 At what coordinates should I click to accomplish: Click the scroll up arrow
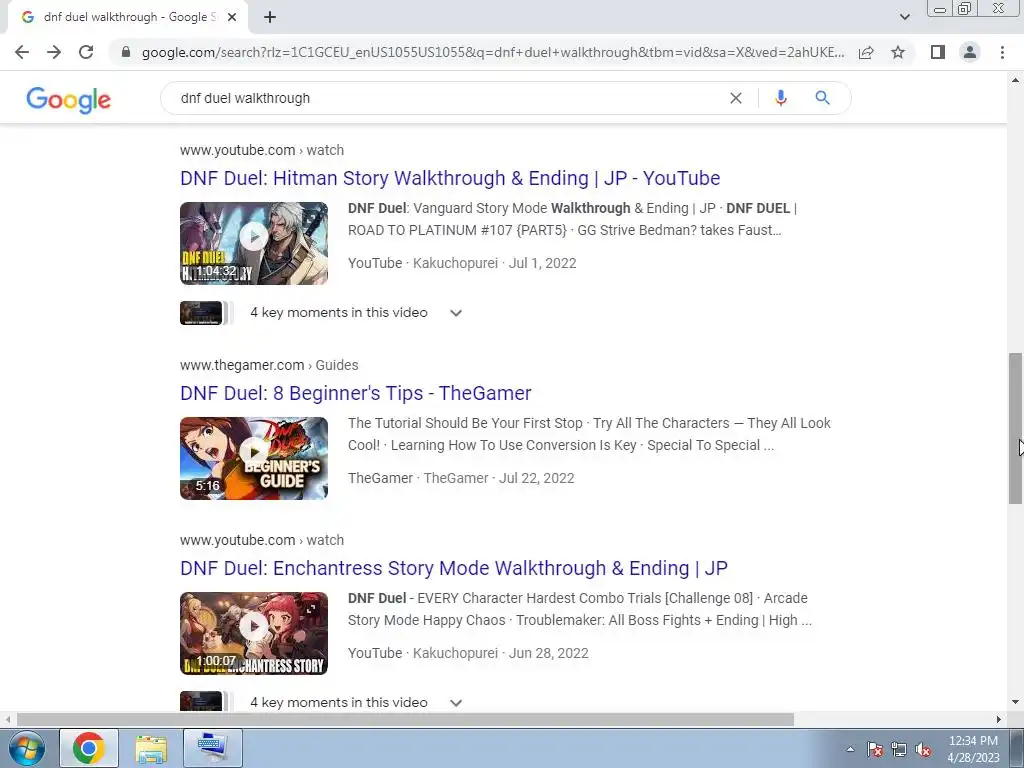(1015, 80)
